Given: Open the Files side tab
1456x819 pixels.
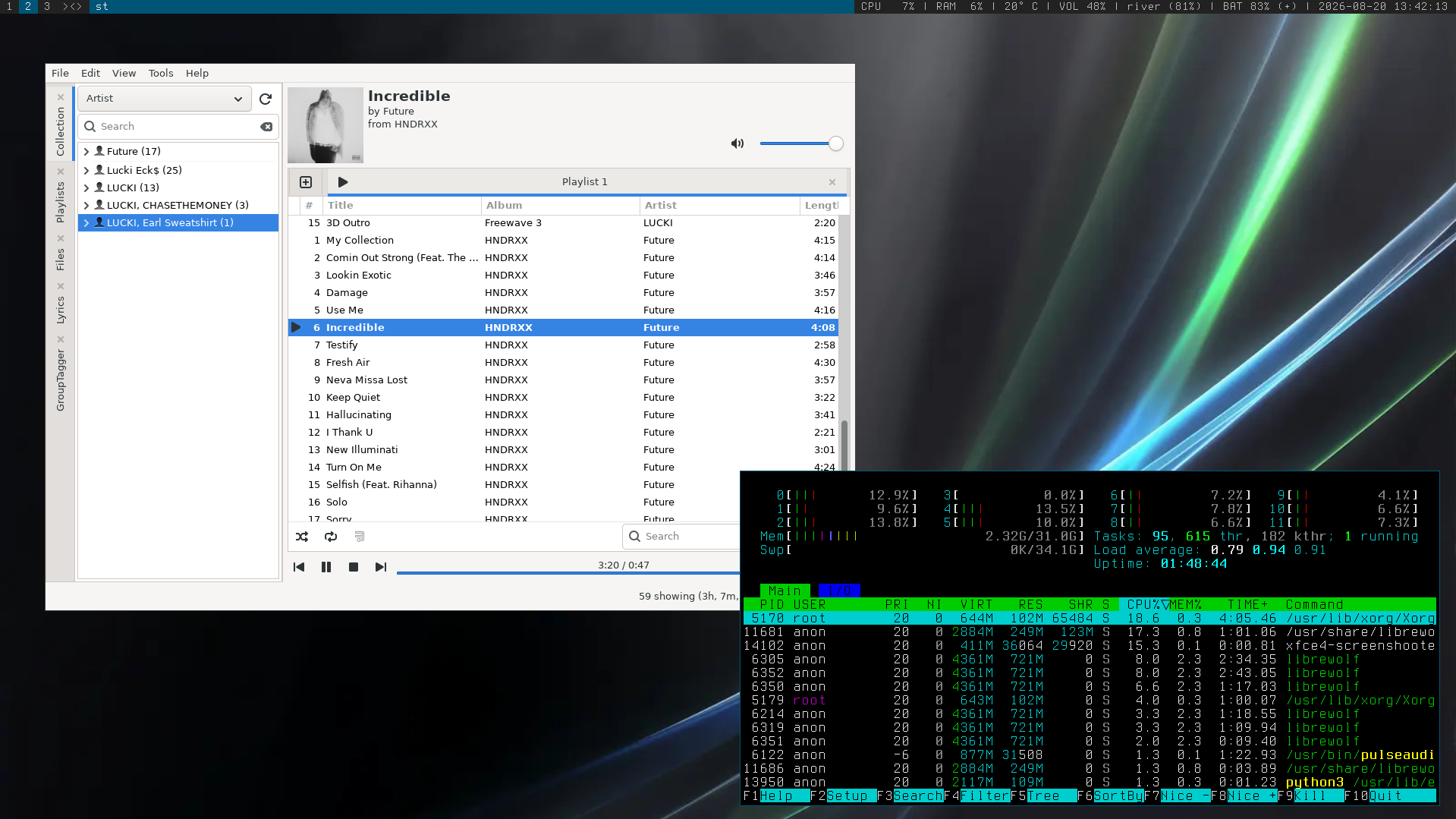Looking at the screenshot, I should [x=61, y=260].
